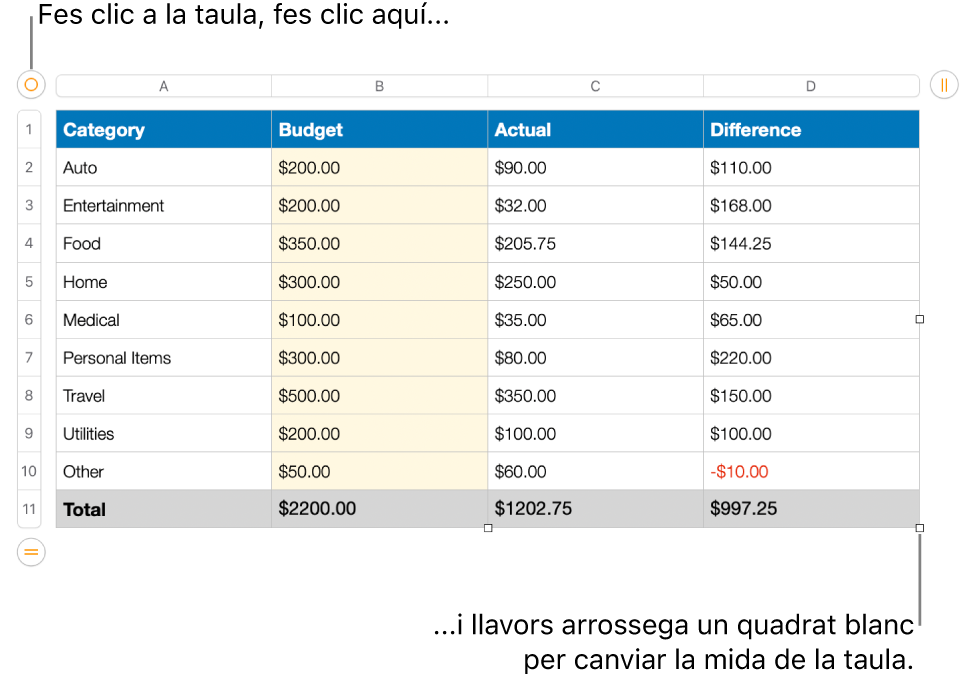This screenshot has width=971, height=678.
Task: Click the $350.00 Food budget cell
Action: tap(380, 243)
